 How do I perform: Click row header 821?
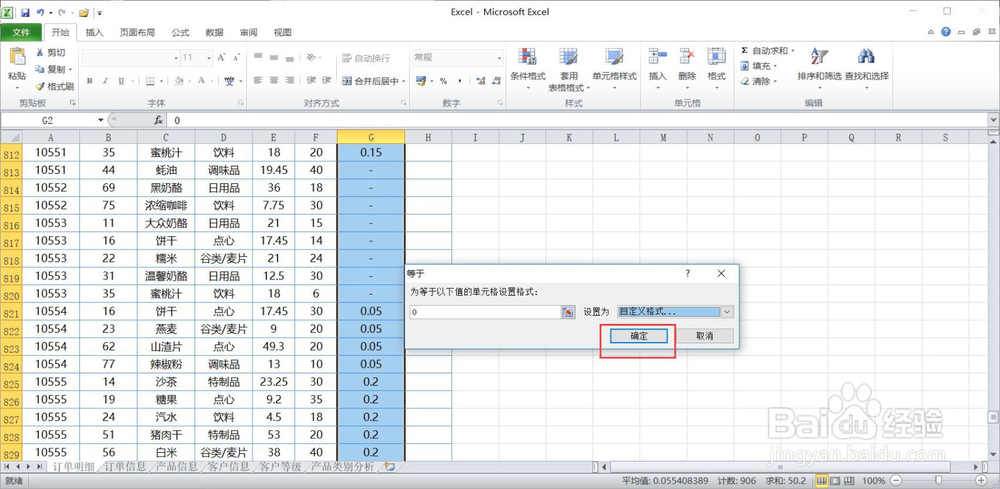[11, 312]
